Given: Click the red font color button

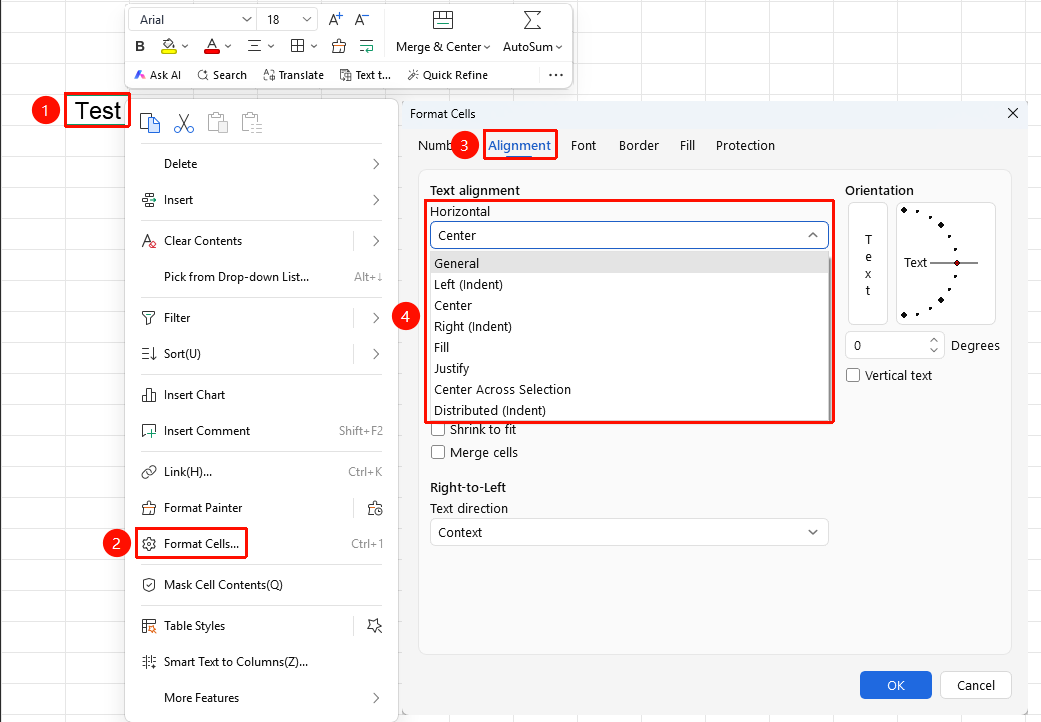Looking at the screenshot, I should point(212,46).
